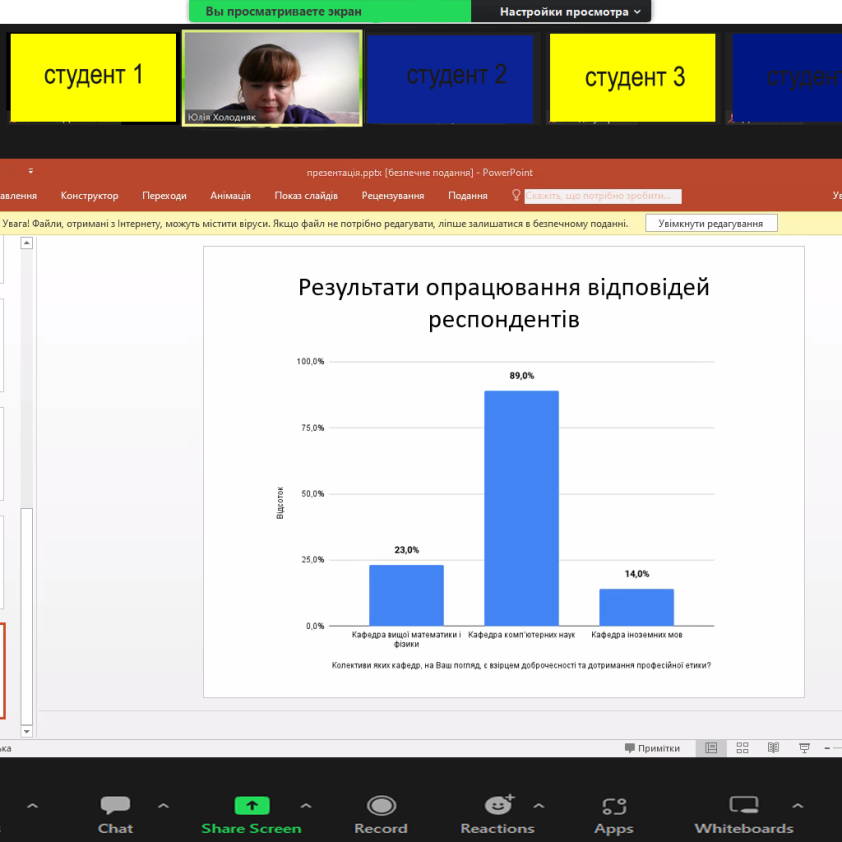Viewport: 842px width, 842px height.
Task: Switch to Normal view icon
Action: click(711, 748)
